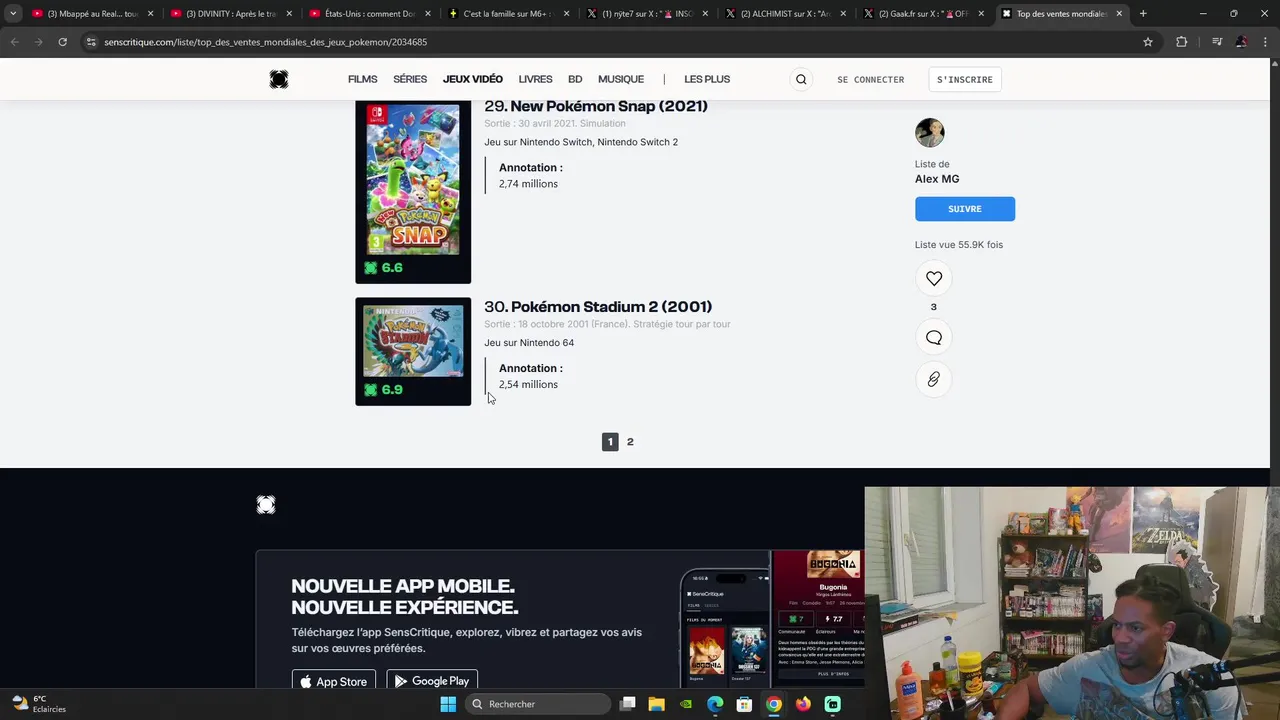Launch Microsoft Edge from taskbar
This screenshot has height=720, width=1280.
[x=715, y=704]
